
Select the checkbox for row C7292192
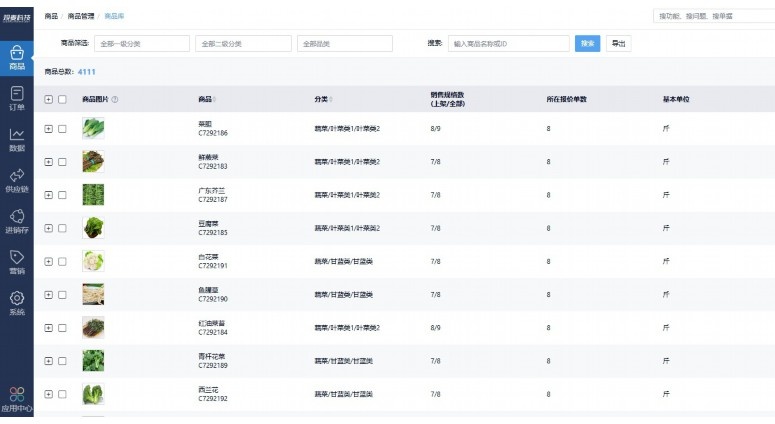pos(62,394)
